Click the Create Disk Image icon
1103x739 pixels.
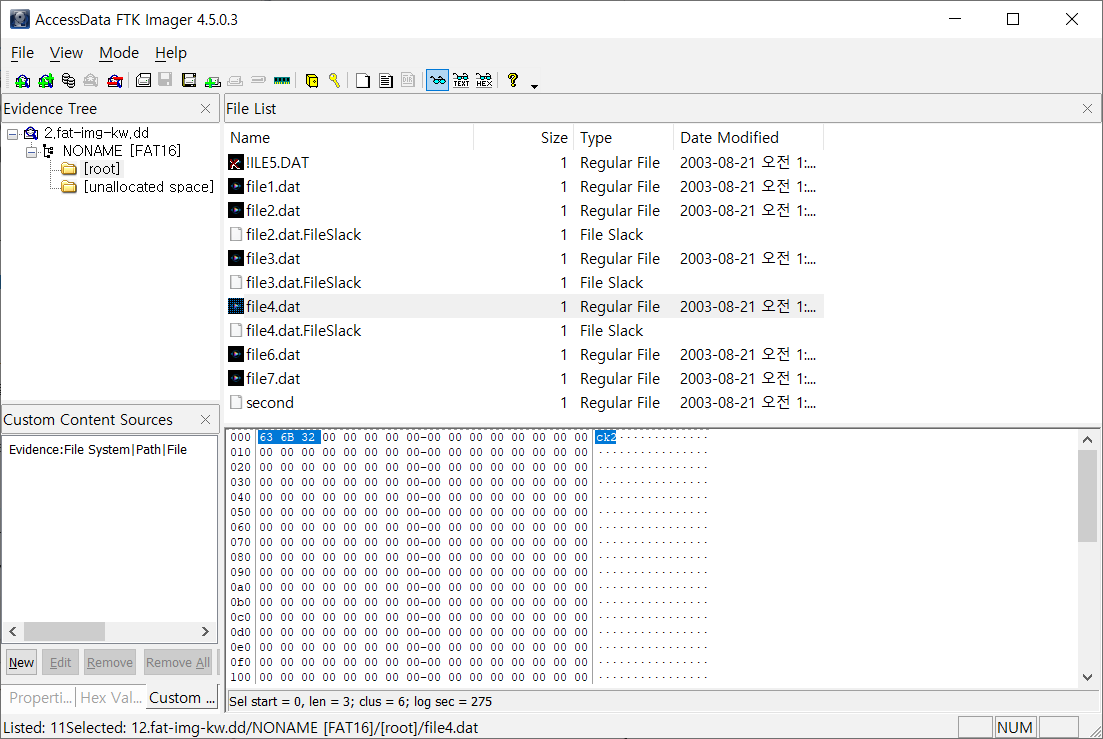[x=144, y=80]
